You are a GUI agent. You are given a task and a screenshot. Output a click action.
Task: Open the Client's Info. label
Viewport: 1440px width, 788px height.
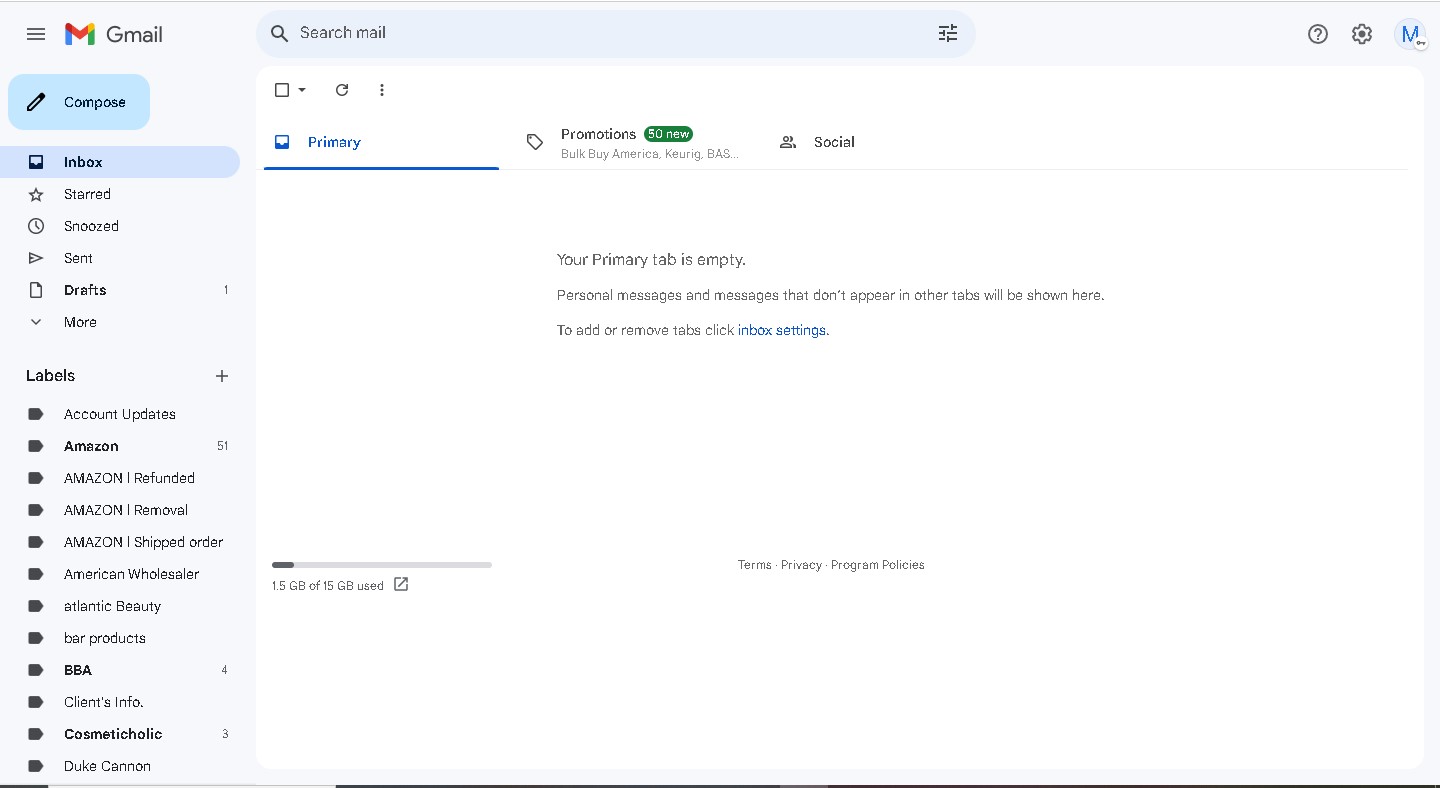(120, 702)
